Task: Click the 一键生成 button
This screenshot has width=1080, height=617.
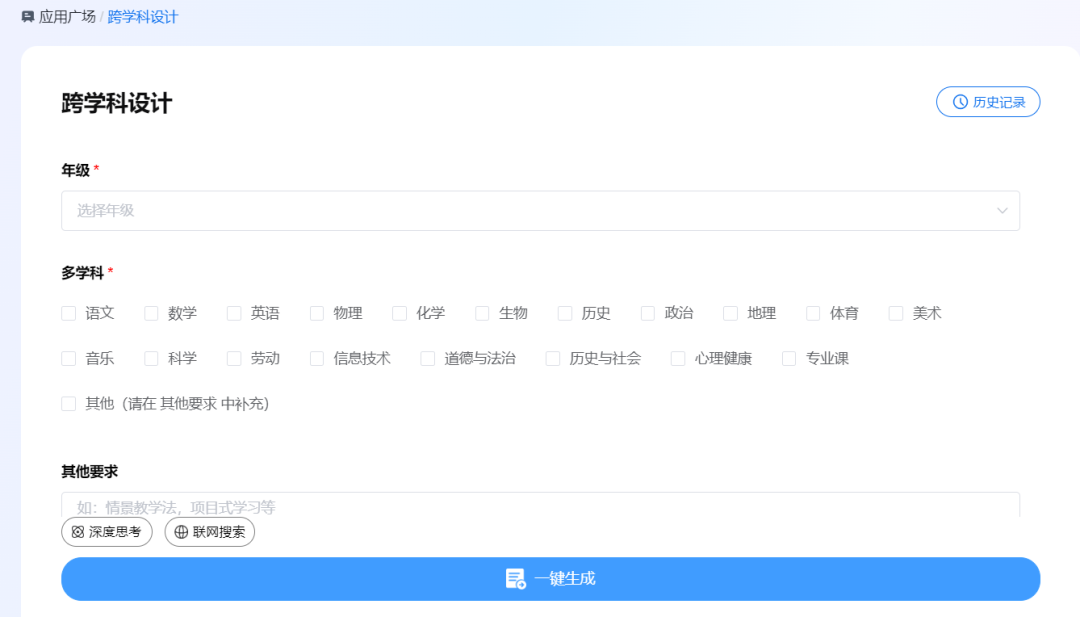Action: click(x=550, y=579)
